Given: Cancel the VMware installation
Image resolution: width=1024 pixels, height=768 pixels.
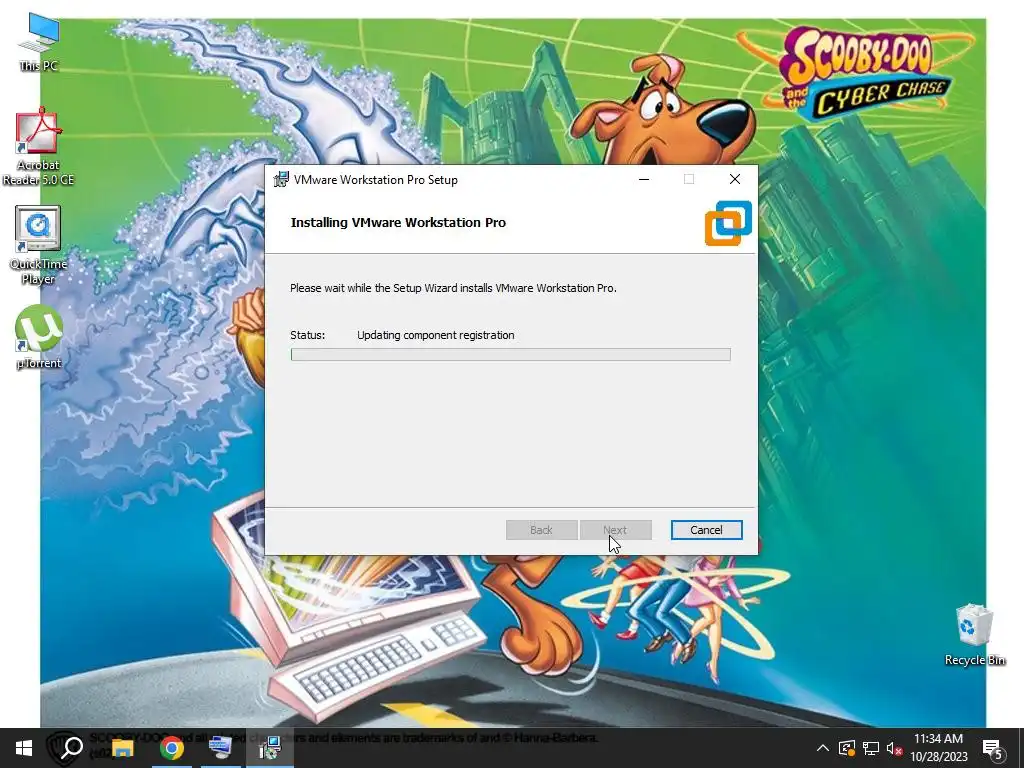Looking at the screenshot, I should coord(706,530).
